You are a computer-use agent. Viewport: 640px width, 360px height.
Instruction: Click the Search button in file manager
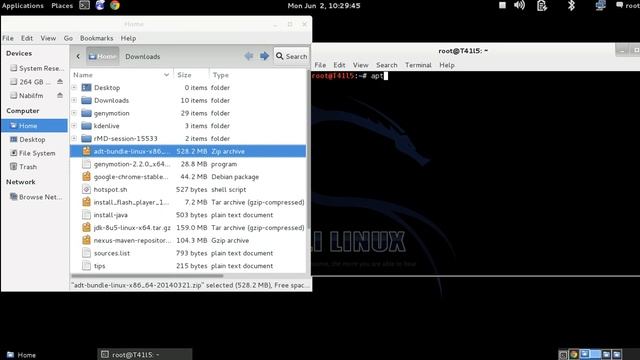tap(291, 56)
